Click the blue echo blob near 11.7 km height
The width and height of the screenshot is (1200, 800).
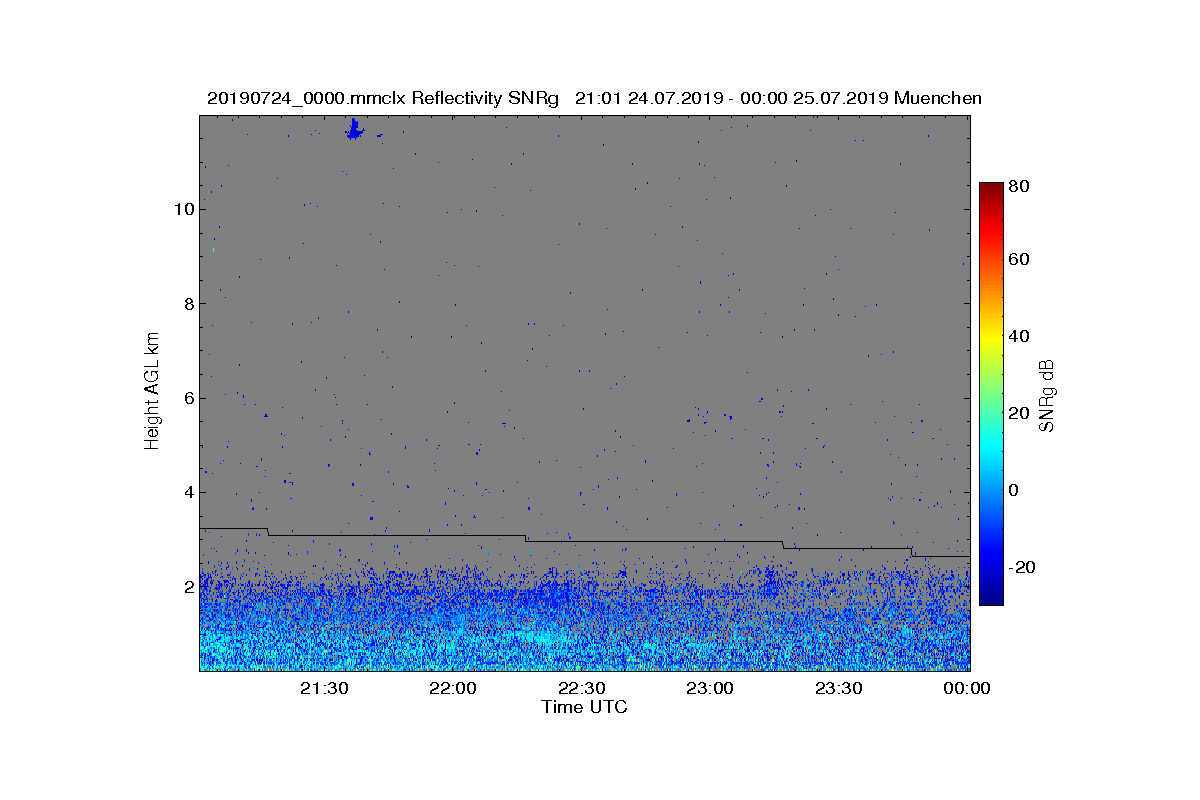click(x=355, y=129)
